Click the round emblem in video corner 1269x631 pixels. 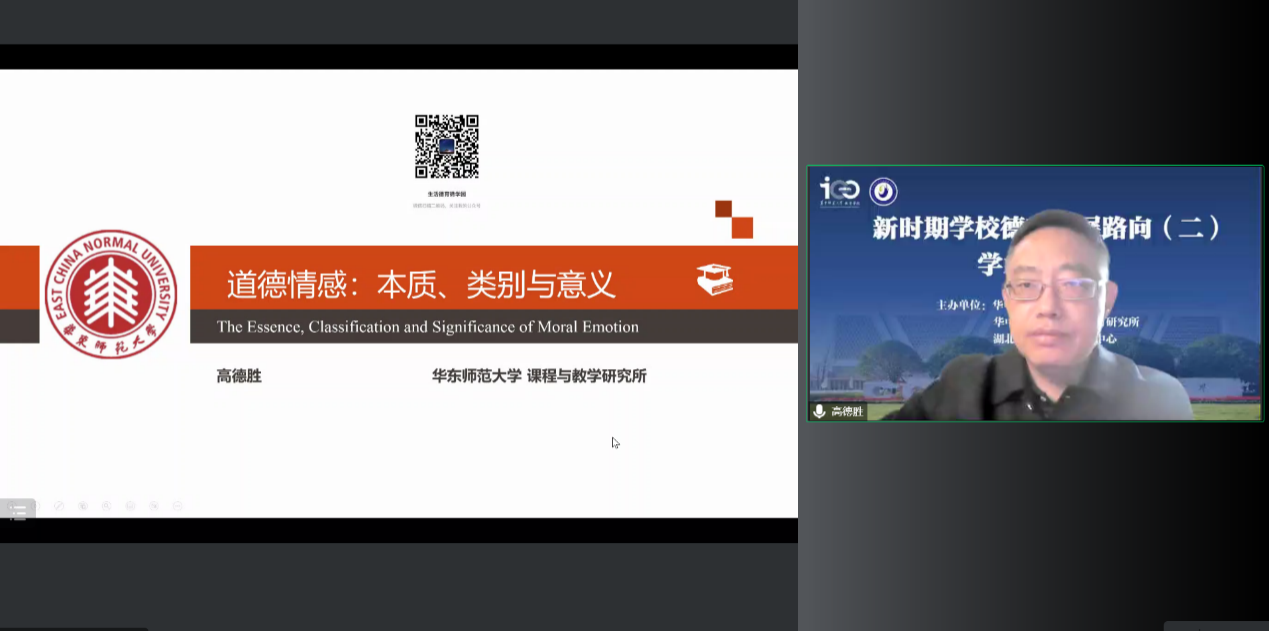(883, 191)
